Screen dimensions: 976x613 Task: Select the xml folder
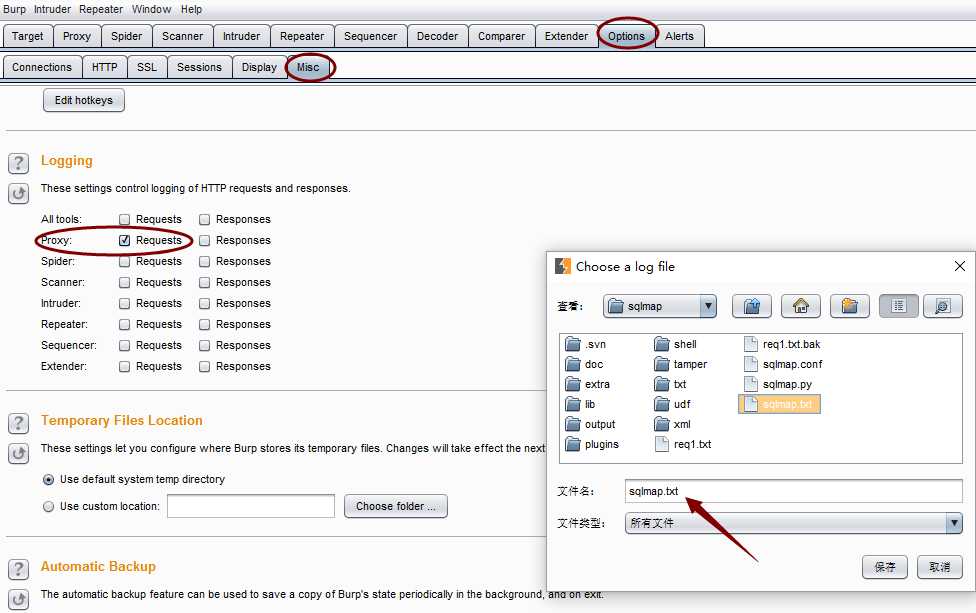point(673,424)
